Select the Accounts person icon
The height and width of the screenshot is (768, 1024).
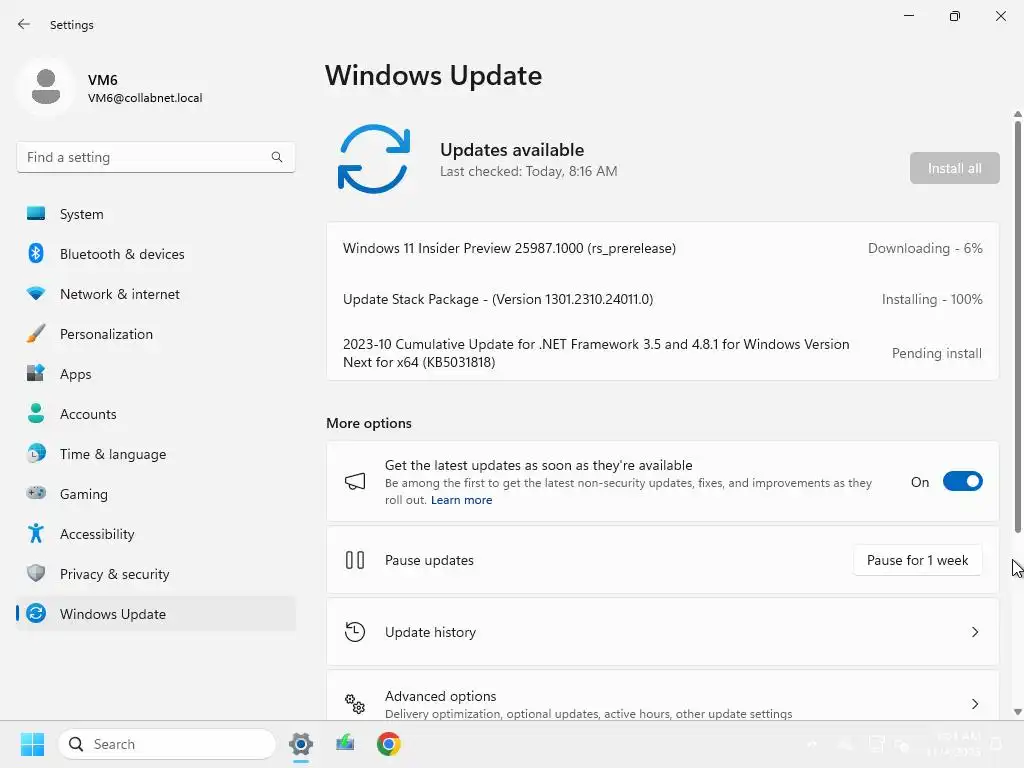36,413
